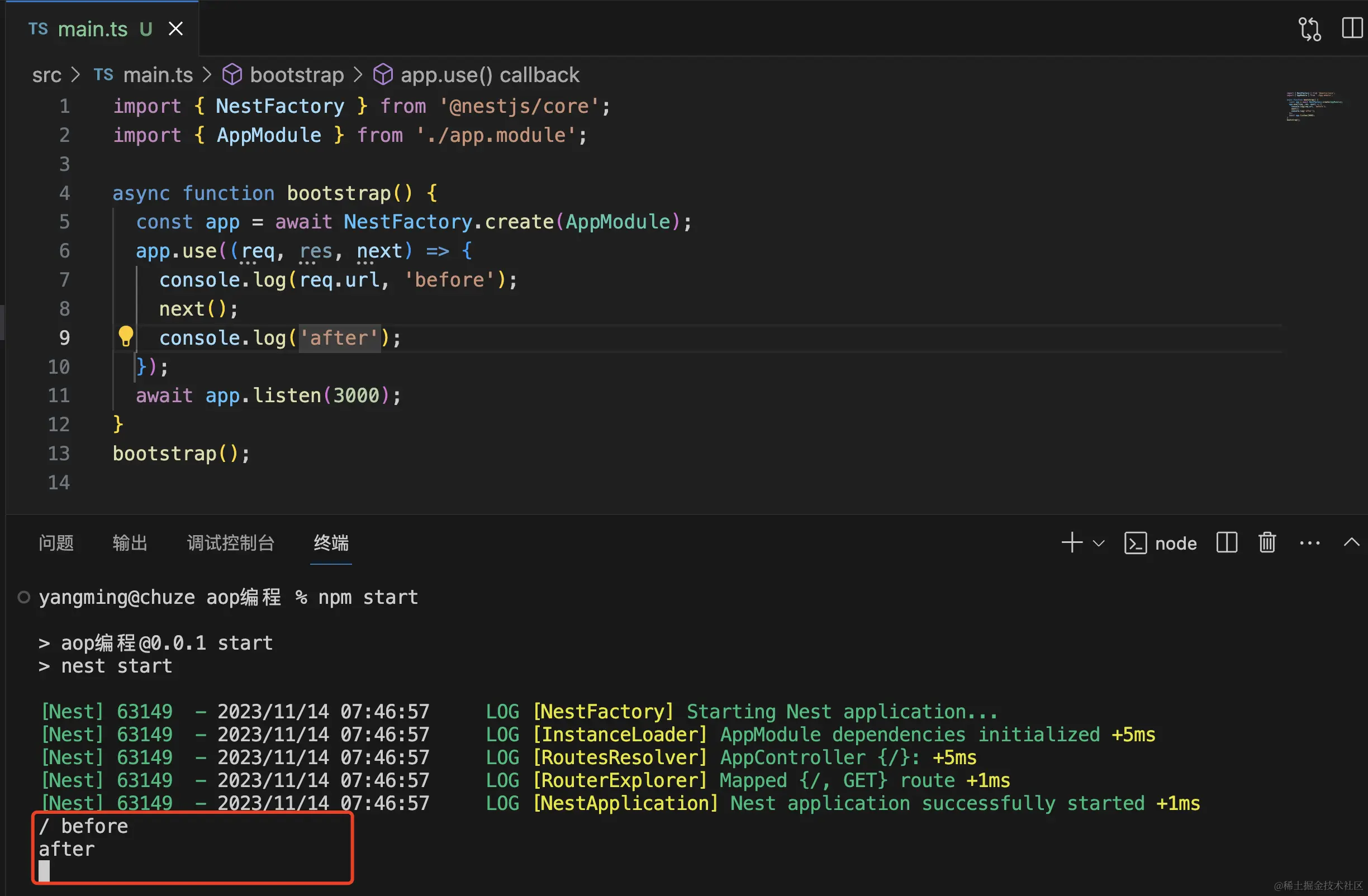
Task: Click '/ before' output in terminal
Action: pyautogui.click(x=83, y=827)
